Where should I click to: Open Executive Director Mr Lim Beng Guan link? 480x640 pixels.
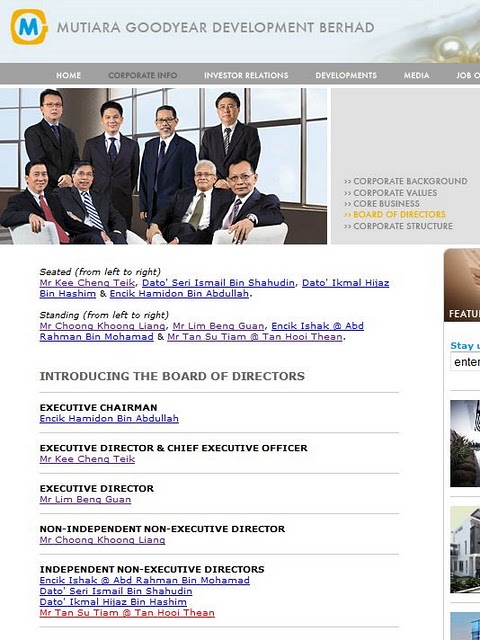point(85,500)
